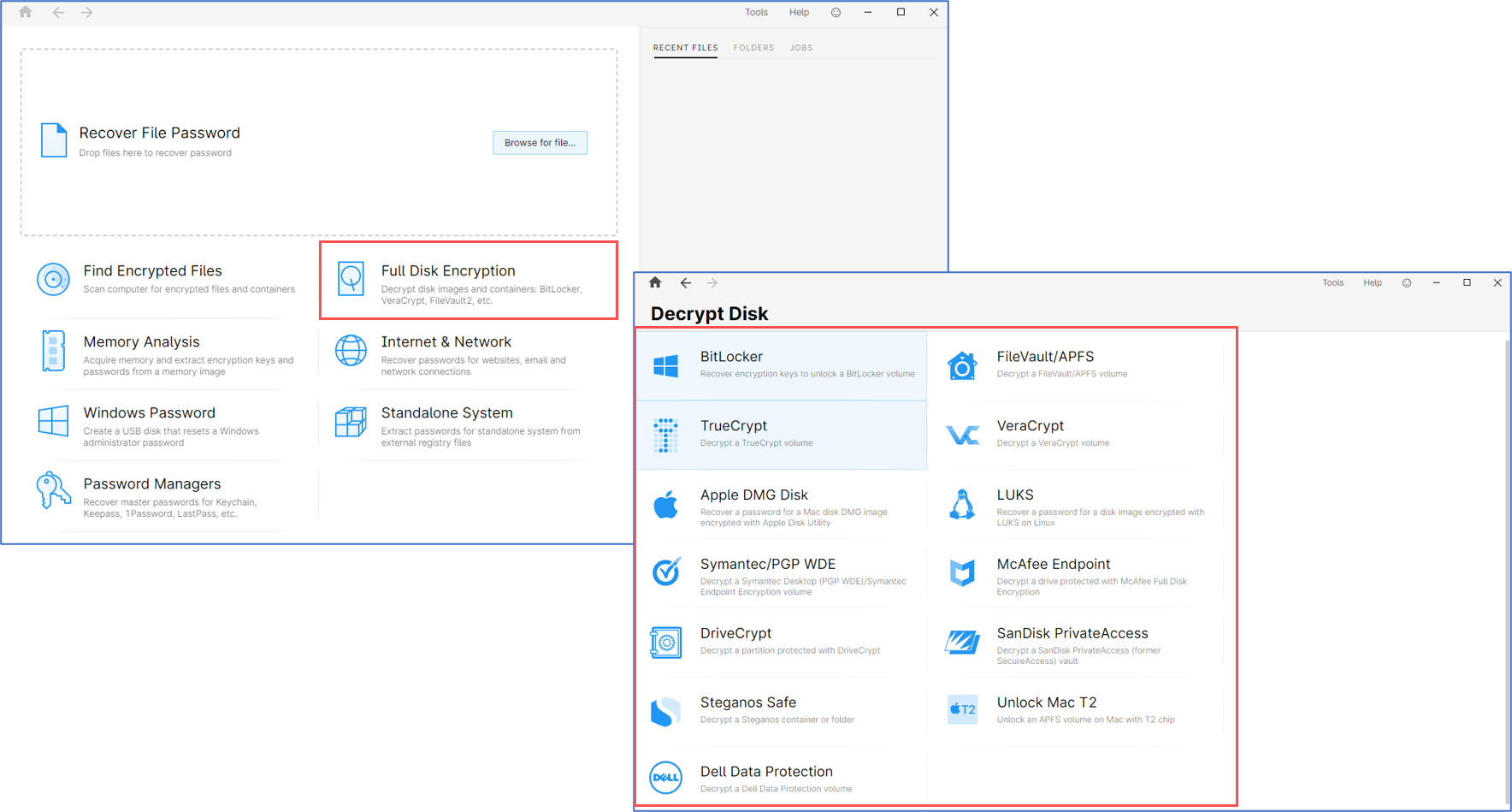1512x812 pixels.
Task: Minimize the main window
Action: coord(868,12)
